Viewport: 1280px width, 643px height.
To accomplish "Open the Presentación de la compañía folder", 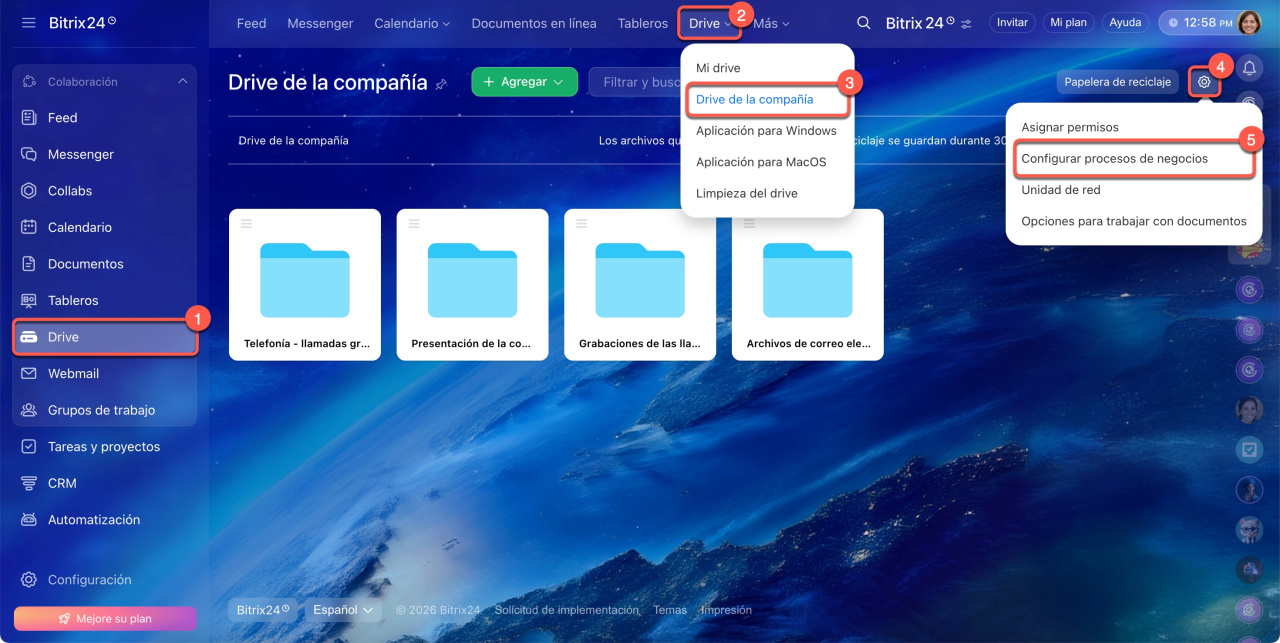I will click(472, 285).
